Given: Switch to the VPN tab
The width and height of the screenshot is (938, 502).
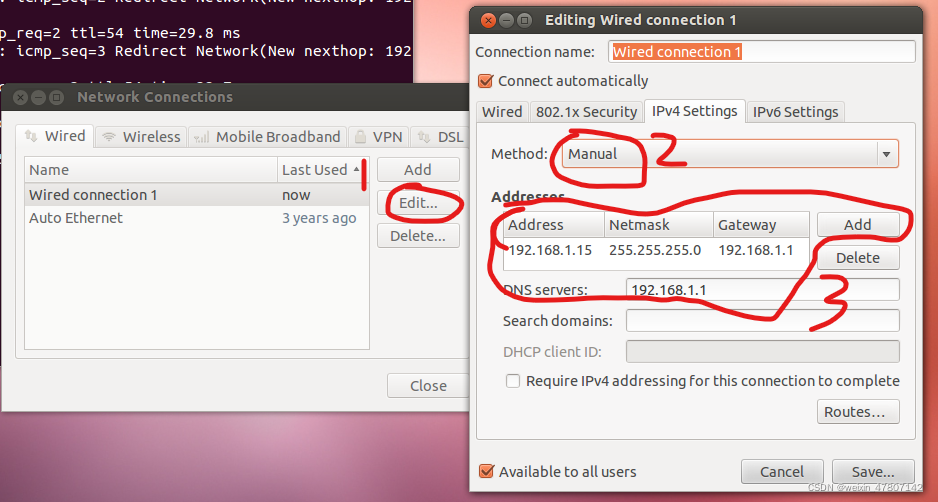Looking at the screenshot, I should (378, 137).
